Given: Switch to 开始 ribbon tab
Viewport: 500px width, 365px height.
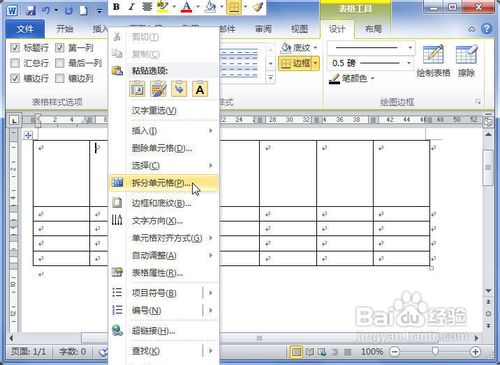Looking at the screenshot, I should pos(65,29).
